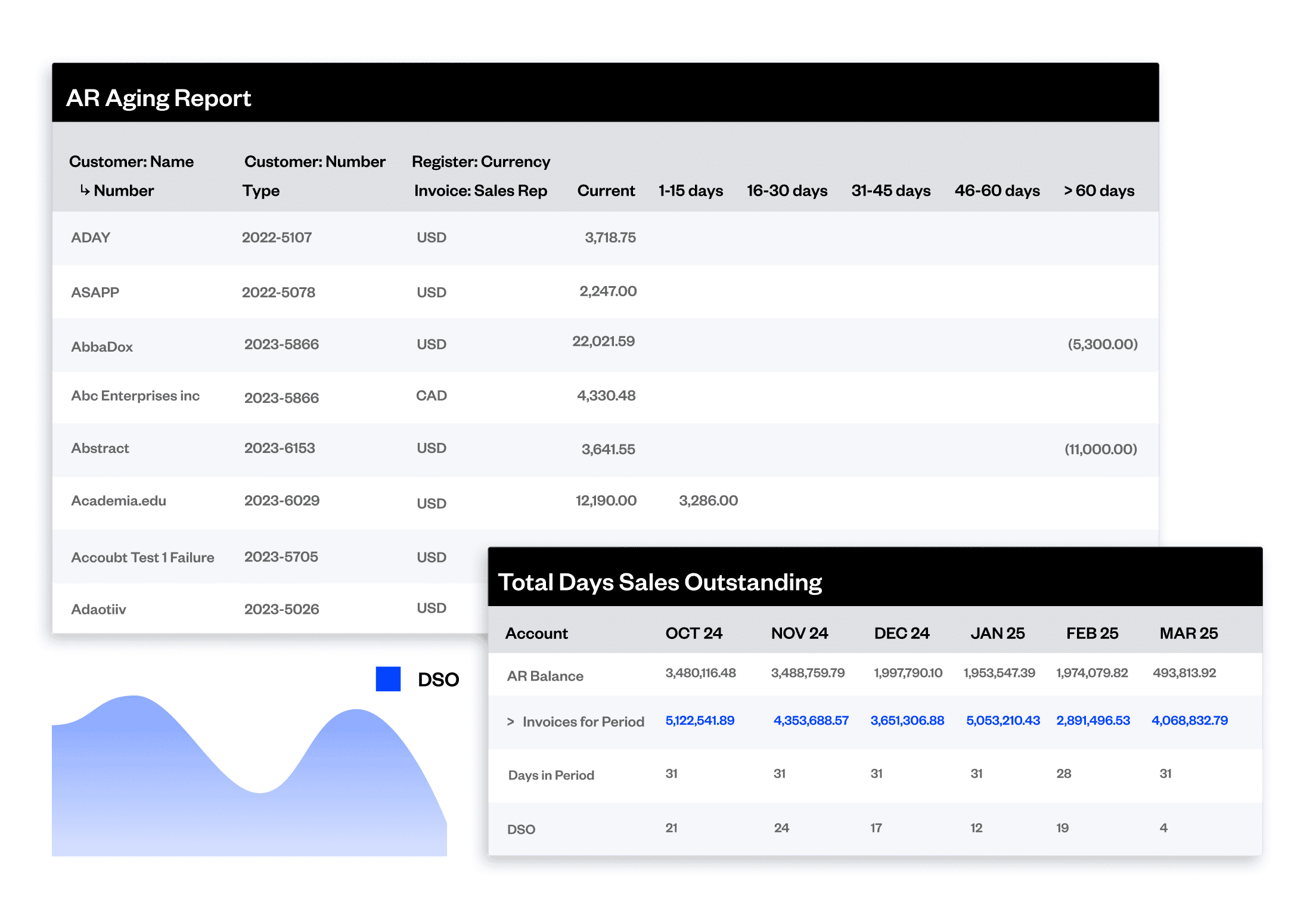Click the sub-row arrow icon beside Number

tap(85, 190)
